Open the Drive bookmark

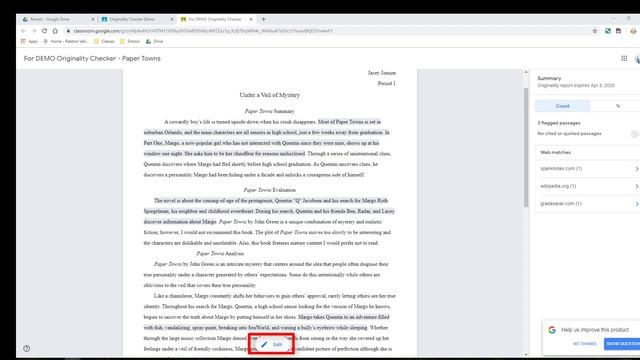[x=155, y=41]
